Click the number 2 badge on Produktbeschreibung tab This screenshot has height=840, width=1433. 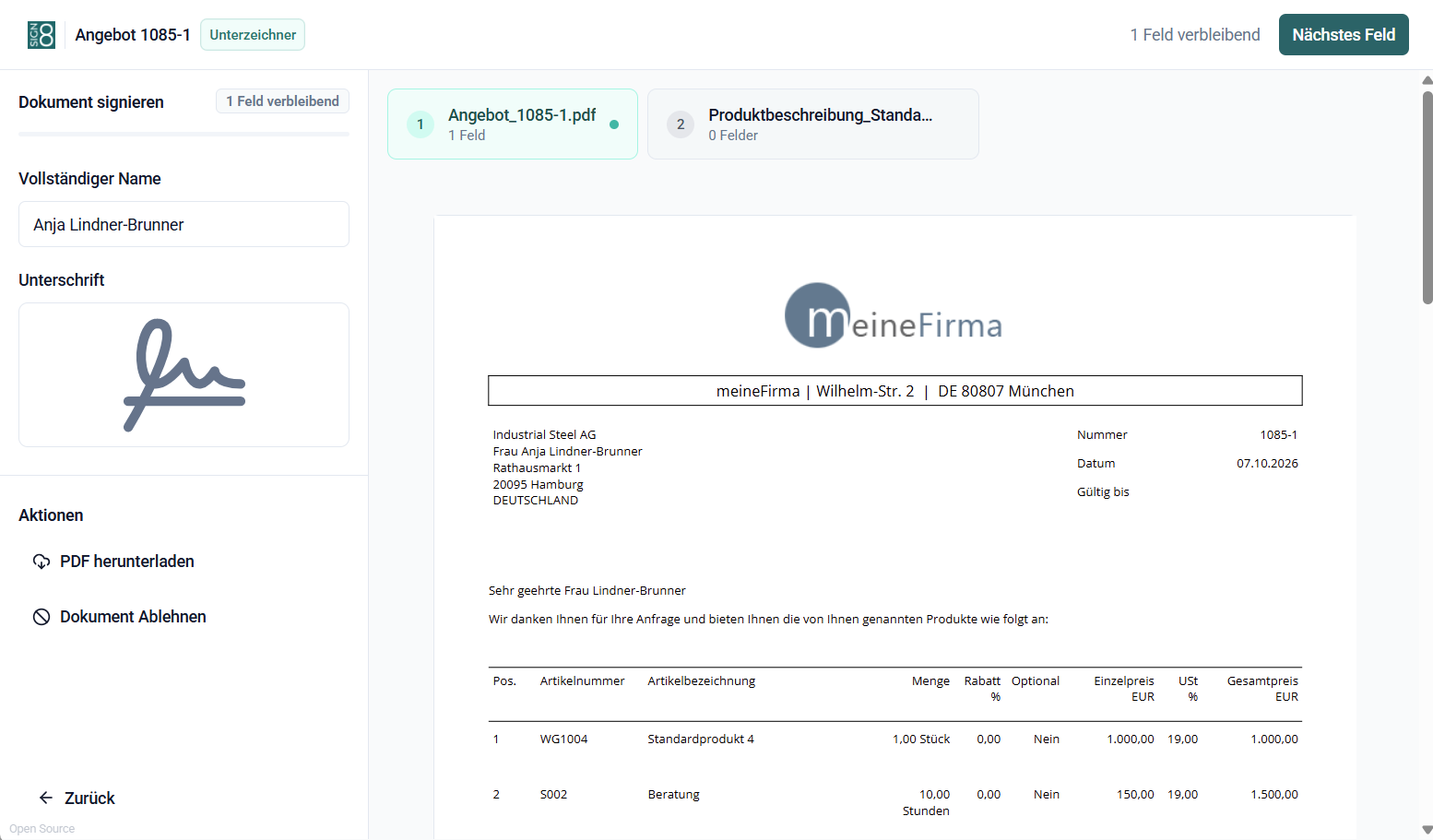[681, 124]
